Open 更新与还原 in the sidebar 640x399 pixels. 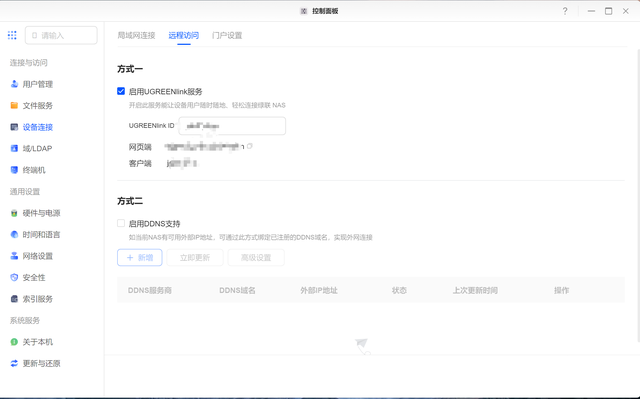click(x=41, y=364)
